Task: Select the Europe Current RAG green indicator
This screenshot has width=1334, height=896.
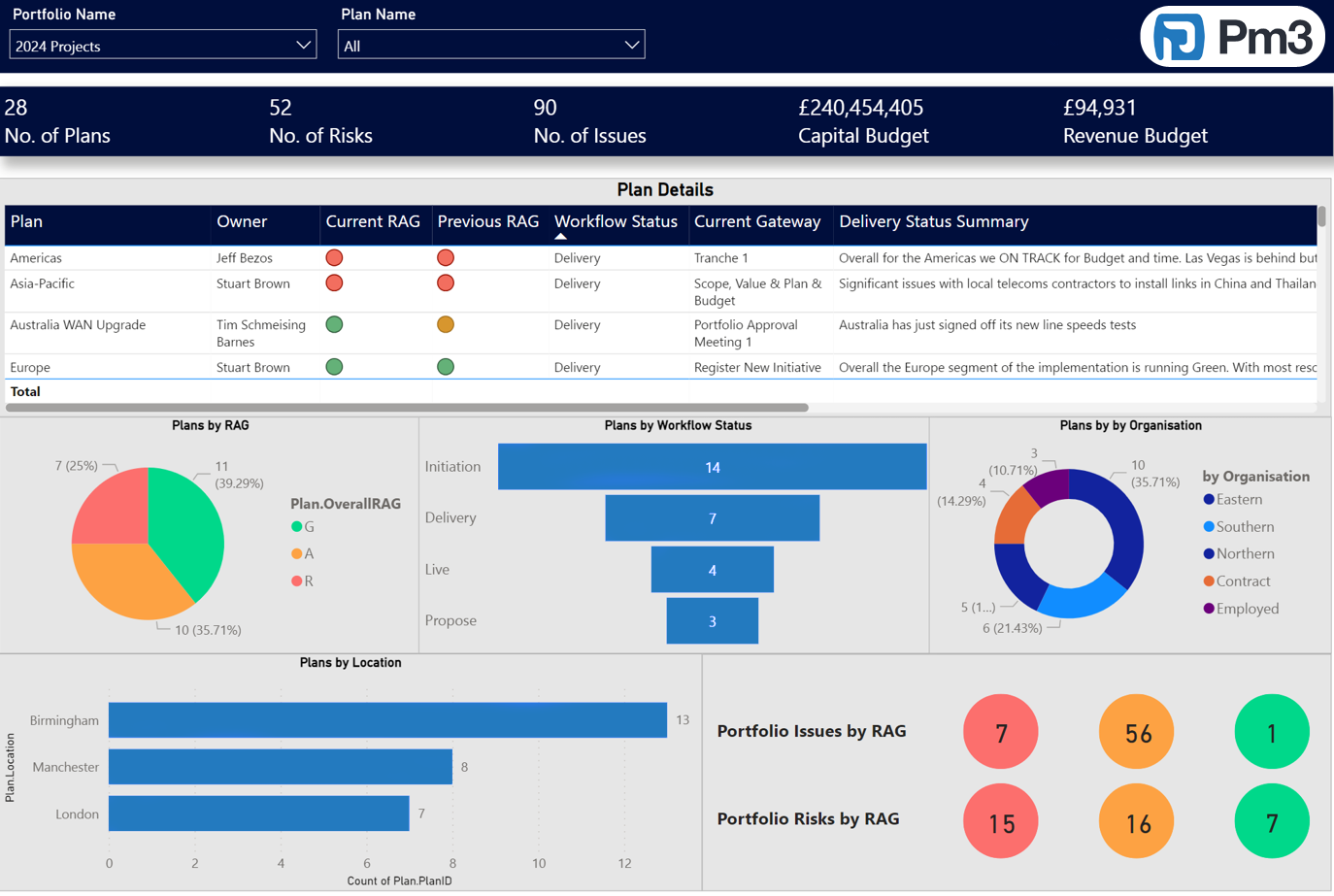Action: point(334,367)
